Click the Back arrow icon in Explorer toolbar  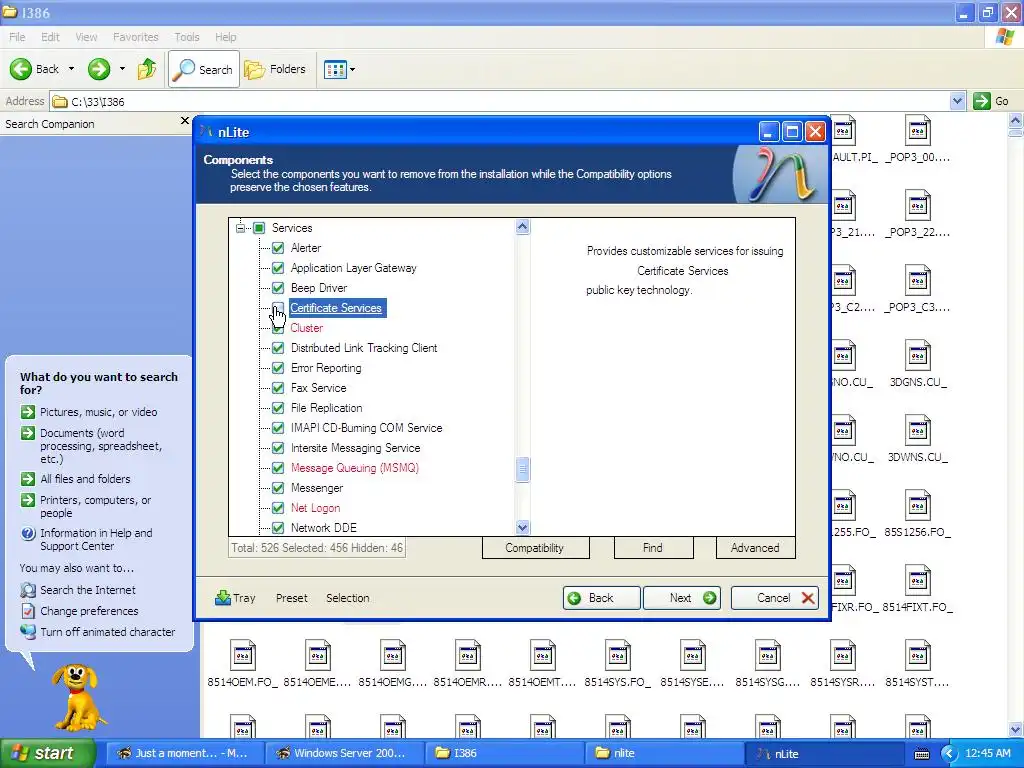coord(21,69)
